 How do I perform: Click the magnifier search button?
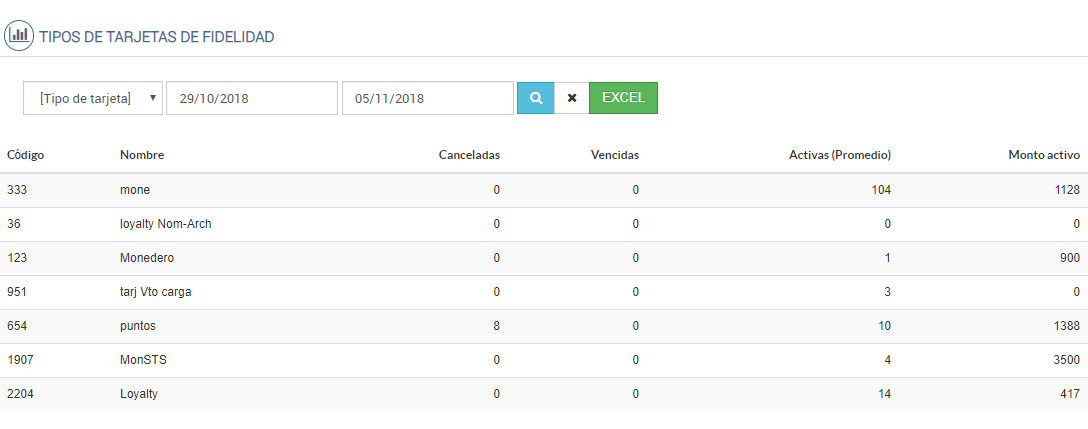coord(535,98)
